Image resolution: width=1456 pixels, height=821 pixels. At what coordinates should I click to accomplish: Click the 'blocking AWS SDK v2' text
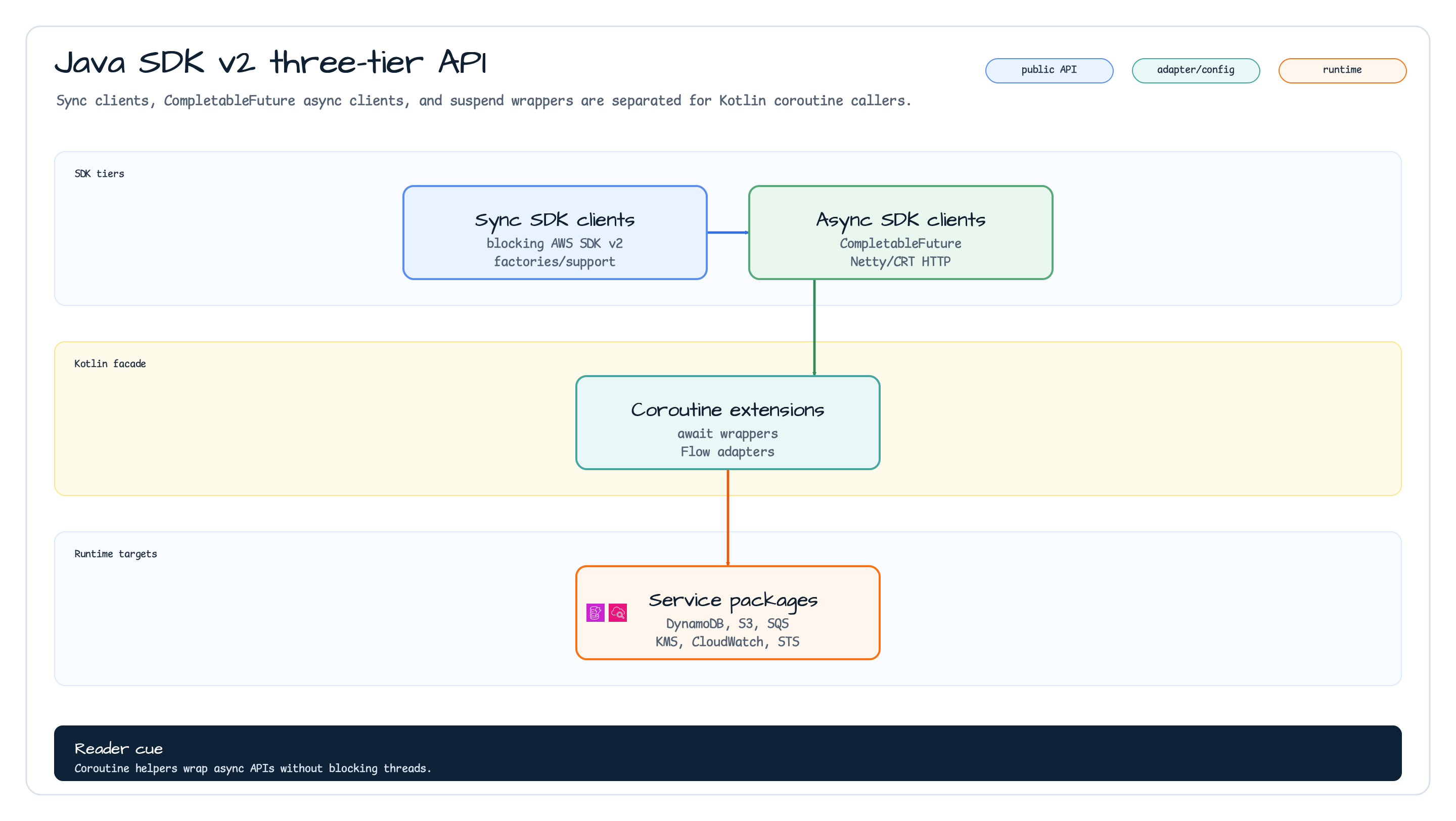coord(555,244)
